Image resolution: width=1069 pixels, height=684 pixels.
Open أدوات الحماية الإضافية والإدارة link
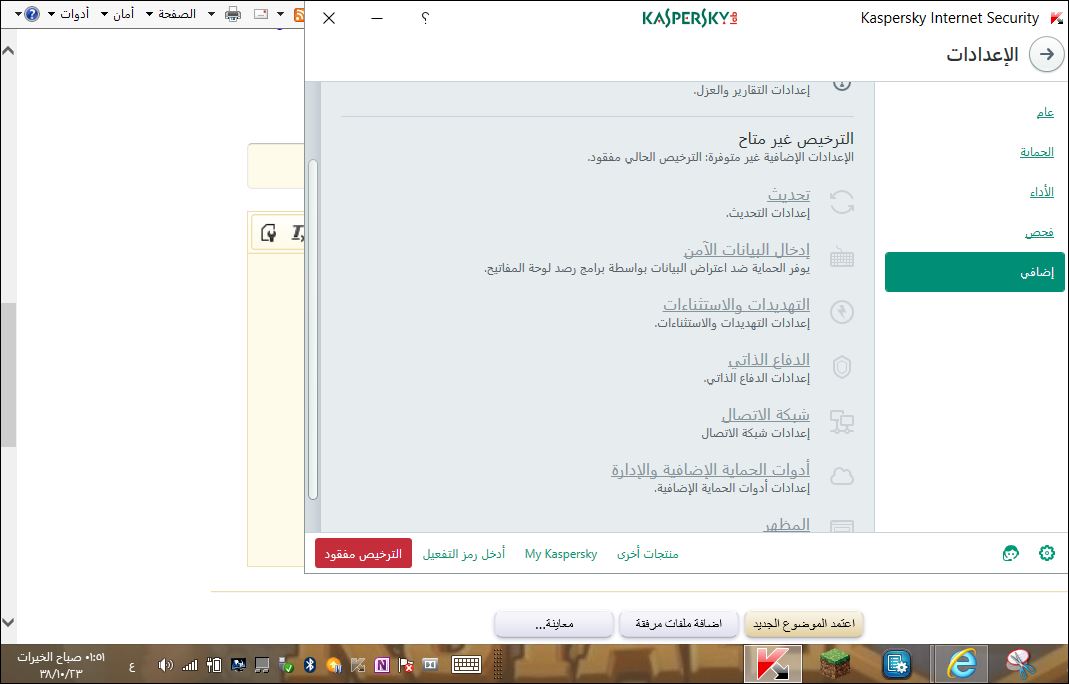click(x=710, y=470)
